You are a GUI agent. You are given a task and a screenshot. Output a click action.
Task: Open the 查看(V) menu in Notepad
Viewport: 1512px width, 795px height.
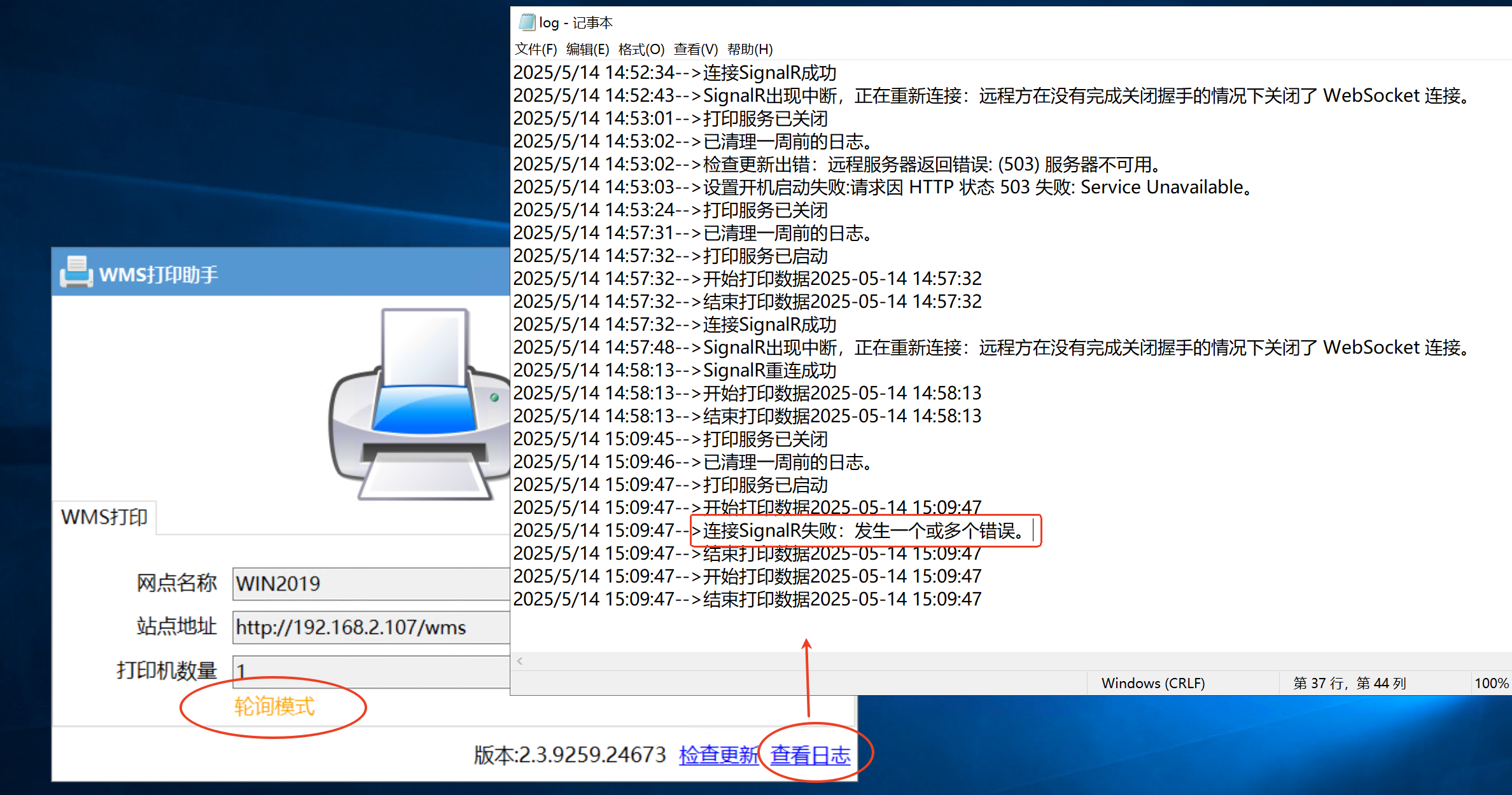(x=696, y=49)
